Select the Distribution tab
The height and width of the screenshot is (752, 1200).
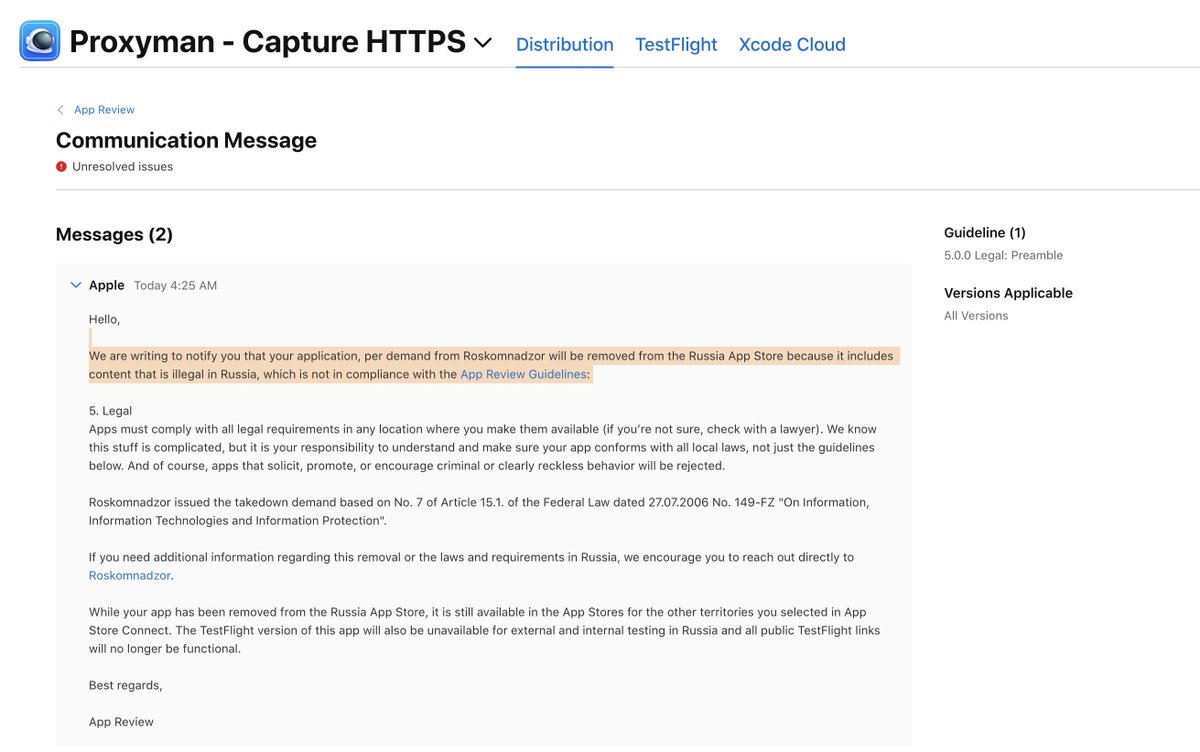coord(565,44)
